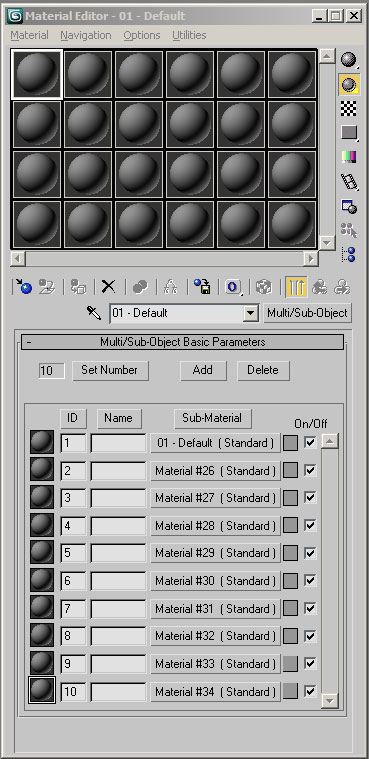
Task: Click the Set Number button
Action: point(110,370)
